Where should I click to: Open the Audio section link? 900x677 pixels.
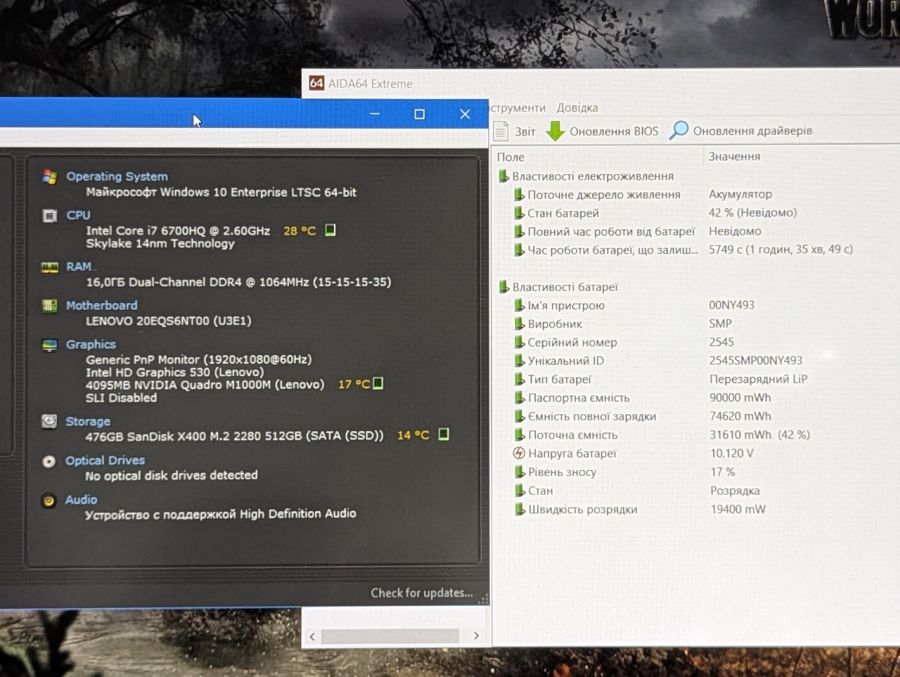(x=81, y=500)
